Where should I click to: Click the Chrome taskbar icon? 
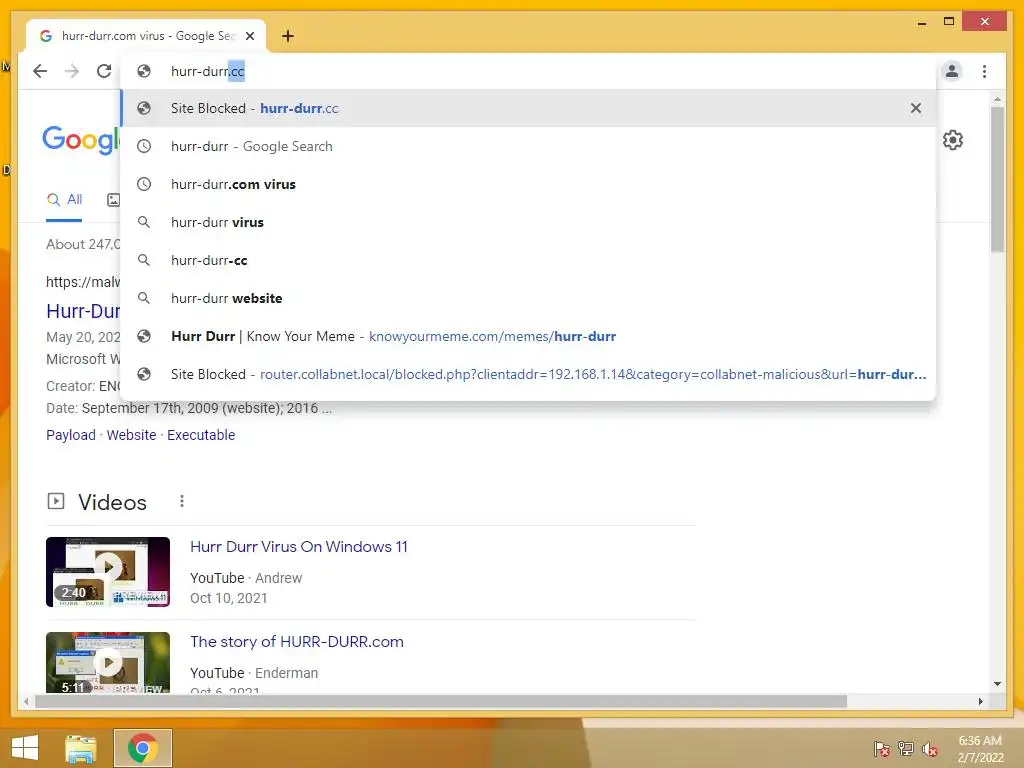click(142, 748)
